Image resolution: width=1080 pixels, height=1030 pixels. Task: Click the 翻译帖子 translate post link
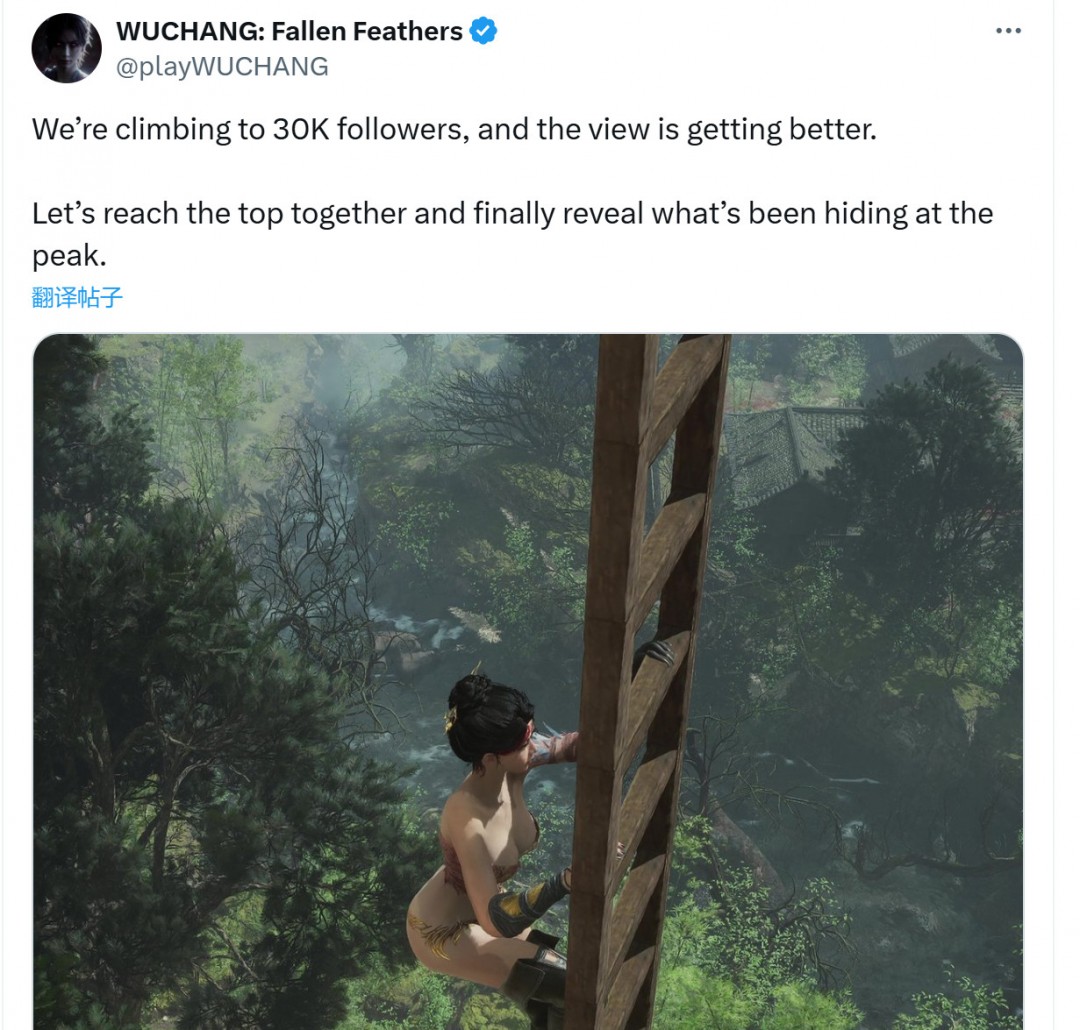[x=77, y=298]
